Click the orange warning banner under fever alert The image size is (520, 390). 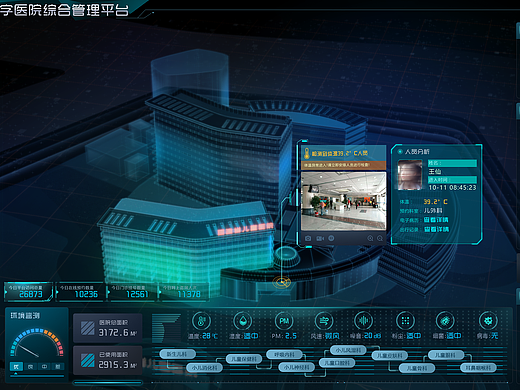[x=343, y=165]
